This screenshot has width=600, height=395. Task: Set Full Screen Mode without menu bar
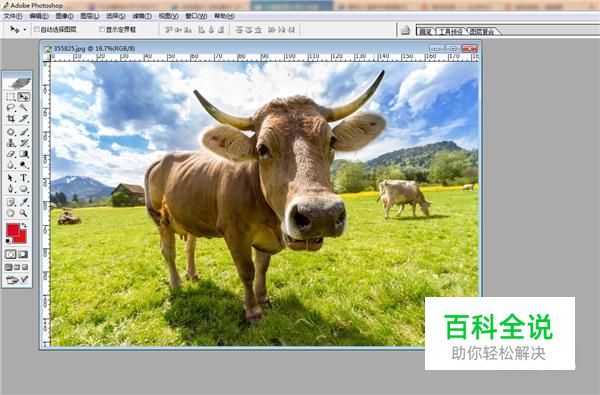click(x=25, y=267)
